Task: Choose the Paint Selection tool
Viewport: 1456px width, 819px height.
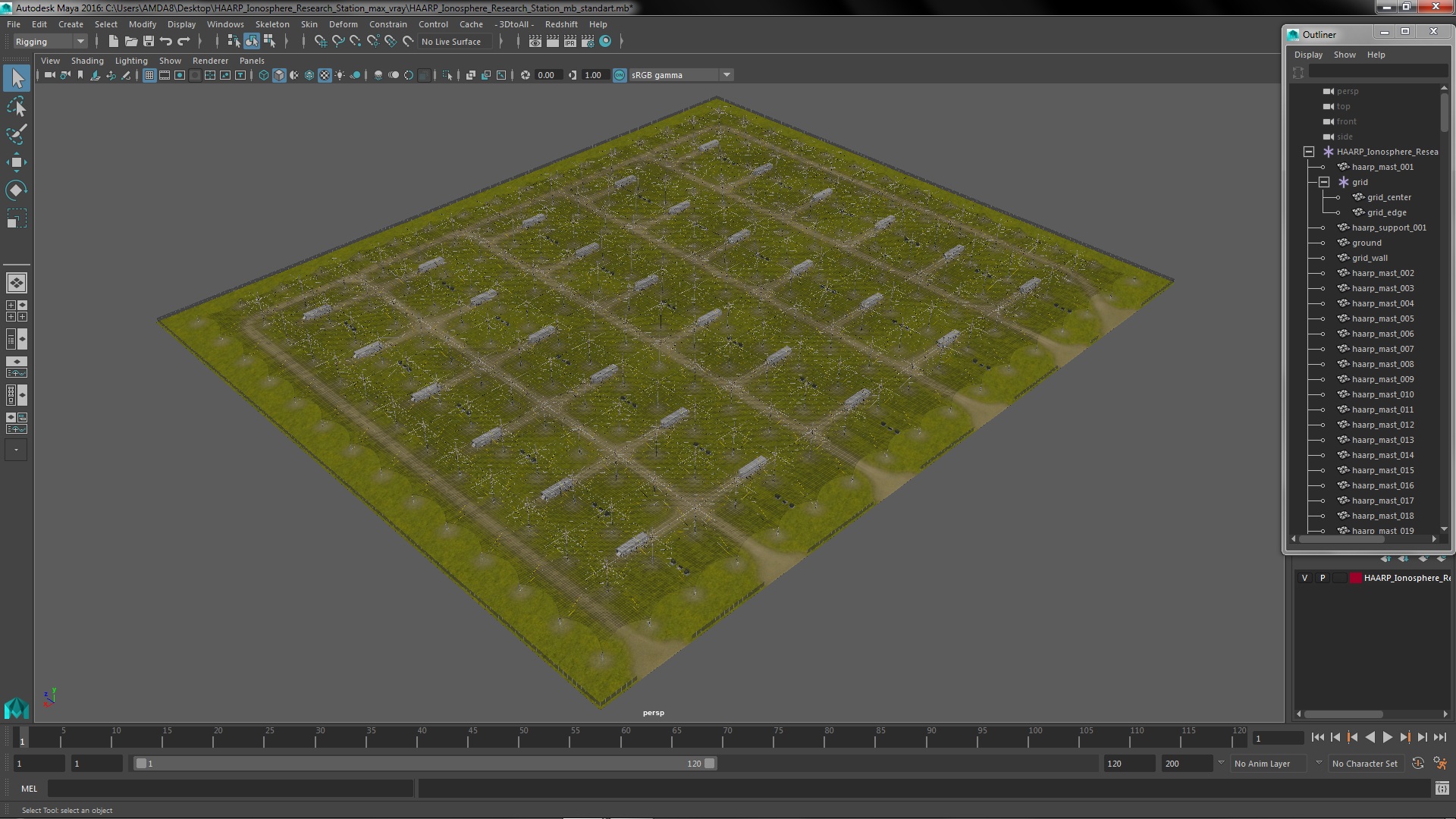Action: [16, 135]
